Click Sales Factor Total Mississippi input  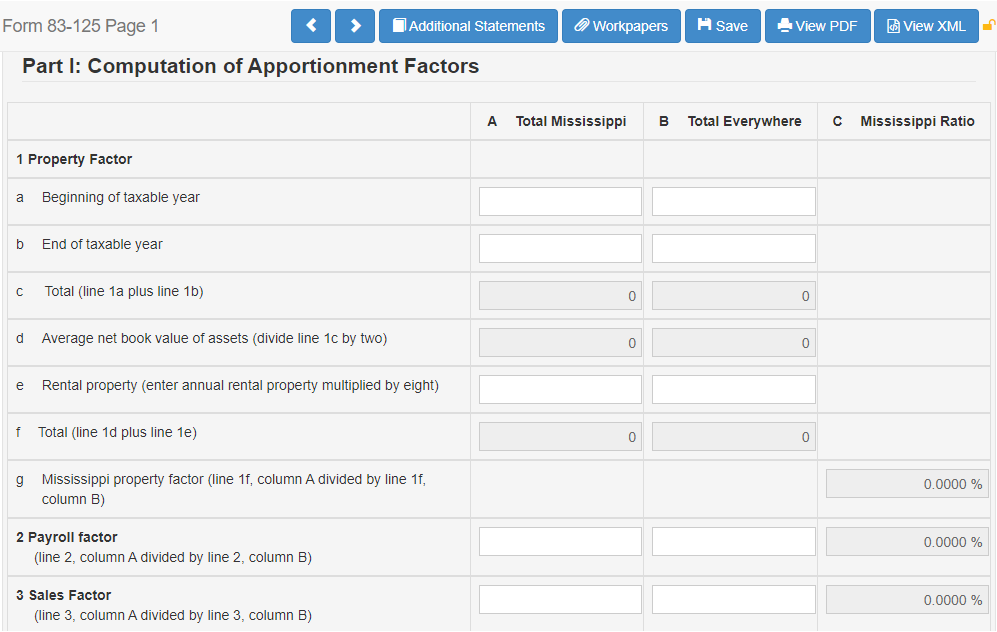pos(560,599)
